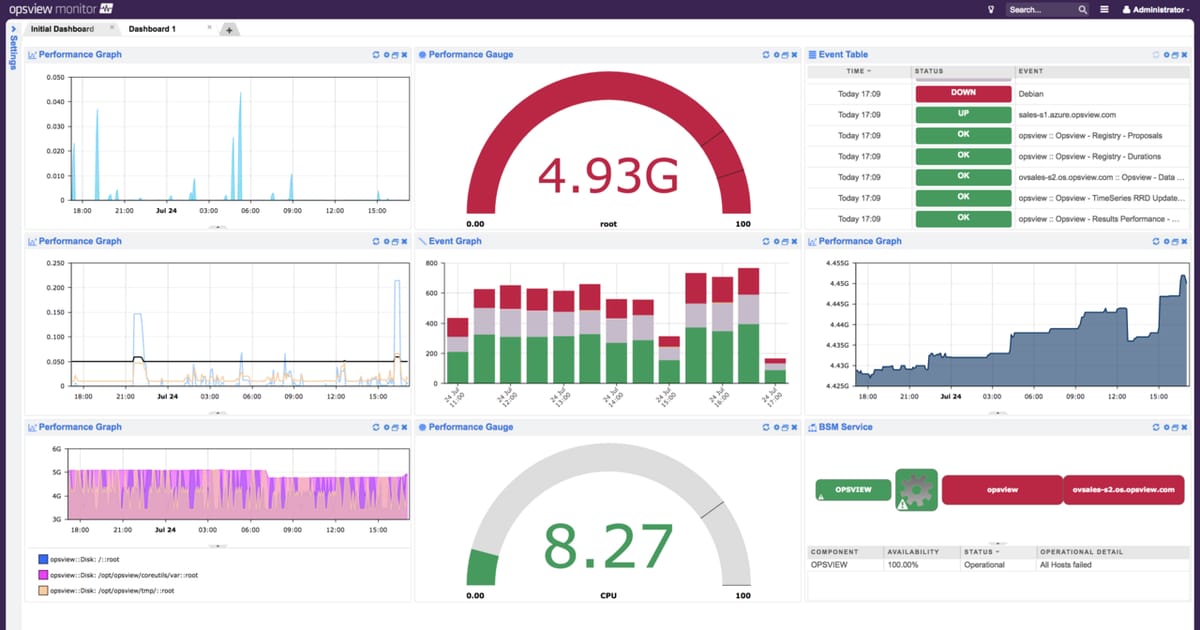The image size is (1200, 630).
Task: Refresh the BSM Service panel
Action: pyautogui.click(x=1155, y=427)
